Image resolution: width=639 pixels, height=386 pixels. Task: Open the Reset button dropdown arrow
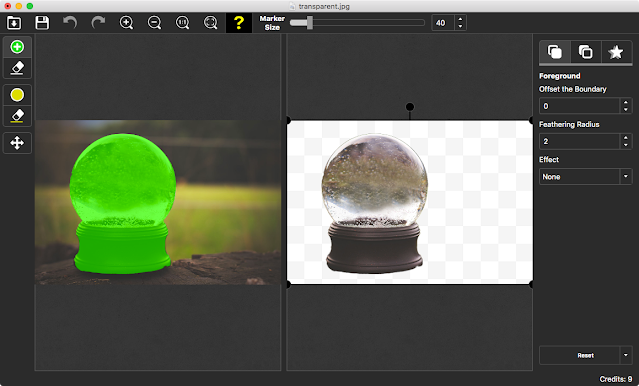[626, 355]
